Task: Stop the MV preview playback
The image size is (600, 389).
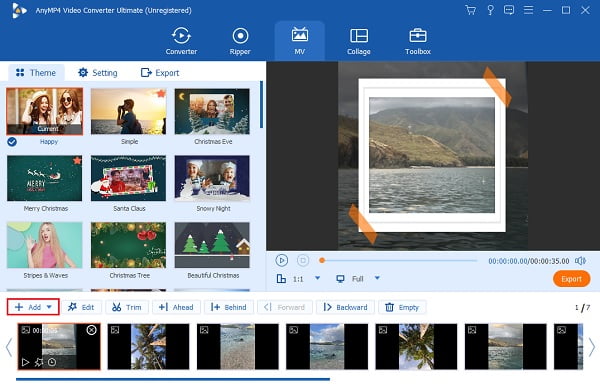Action: point(303,260)
